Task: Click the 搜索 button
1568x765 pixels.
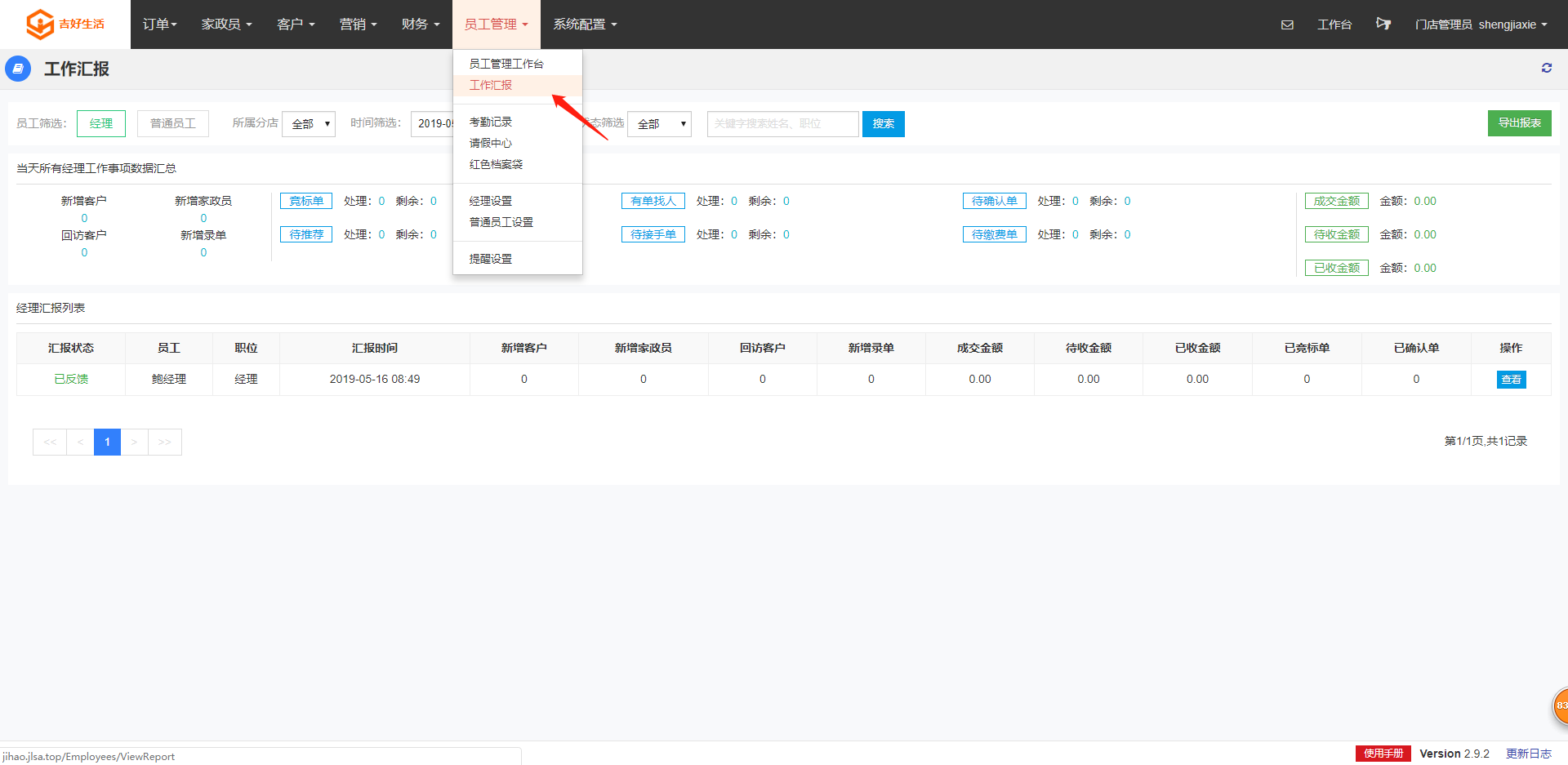Action: coord(884,124)
